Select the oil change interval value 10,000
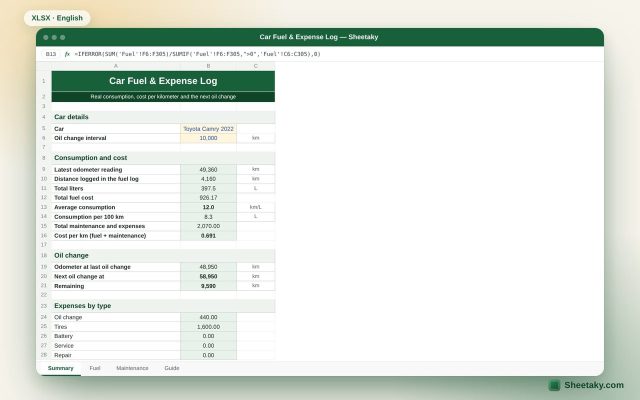640x400 pixels. click(208, 138)
